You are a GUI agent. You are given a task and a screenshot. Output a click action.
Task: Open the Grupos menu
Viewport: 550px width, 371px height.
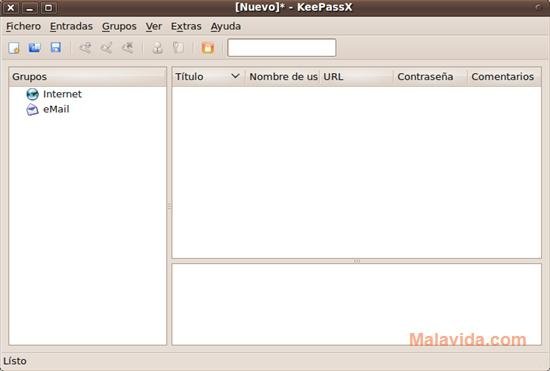click(119, 26)
